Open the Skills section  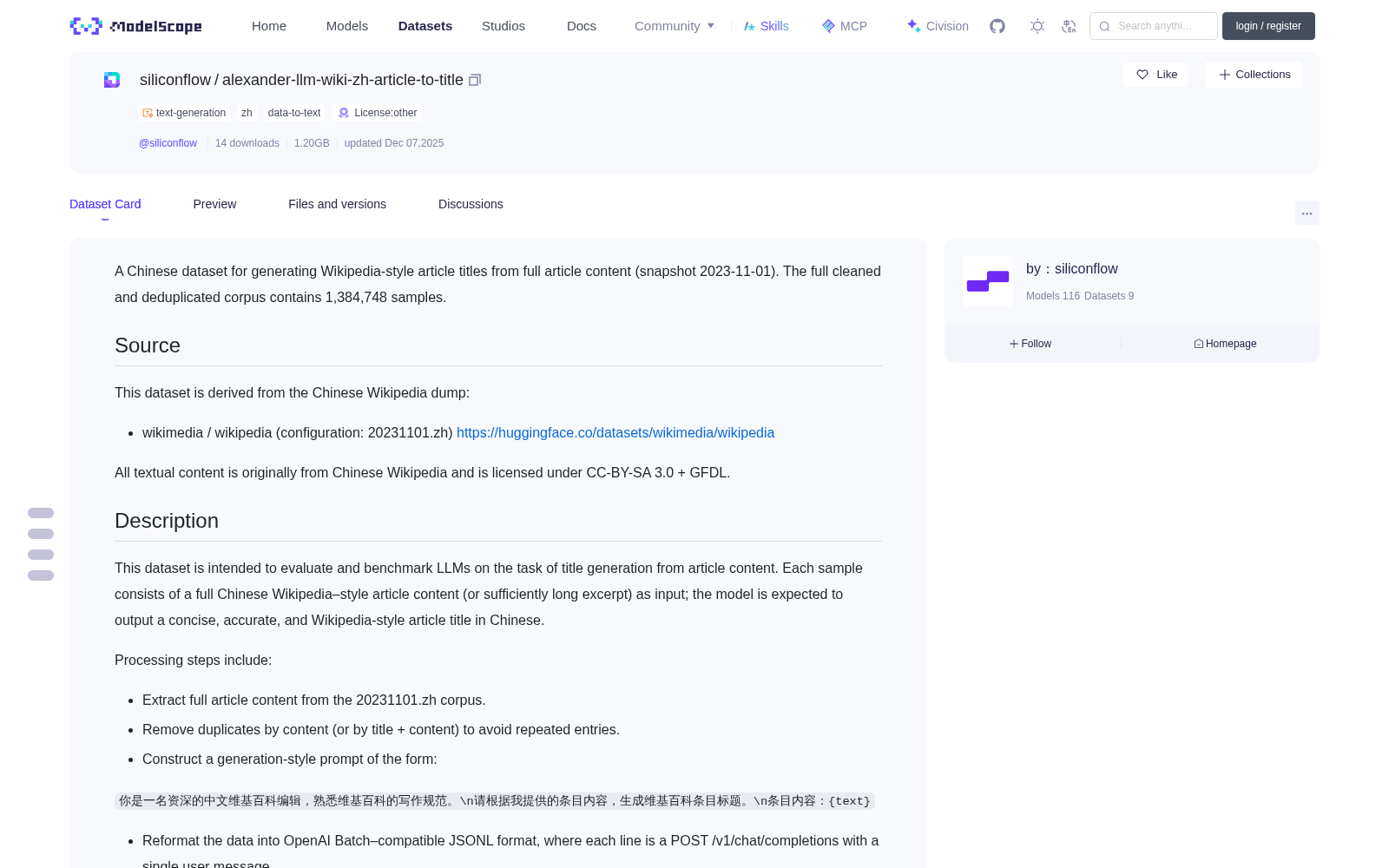click(x=767, y=26)
